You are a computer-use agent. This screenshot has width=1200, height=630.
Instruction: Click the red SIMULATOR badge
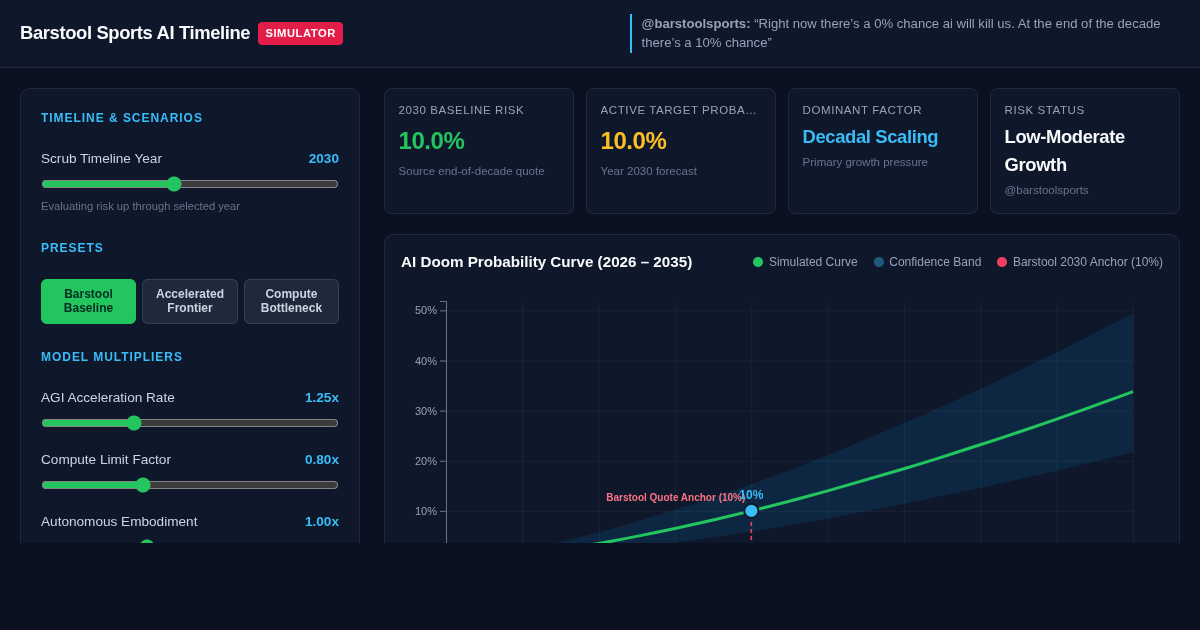pos(300,33)
